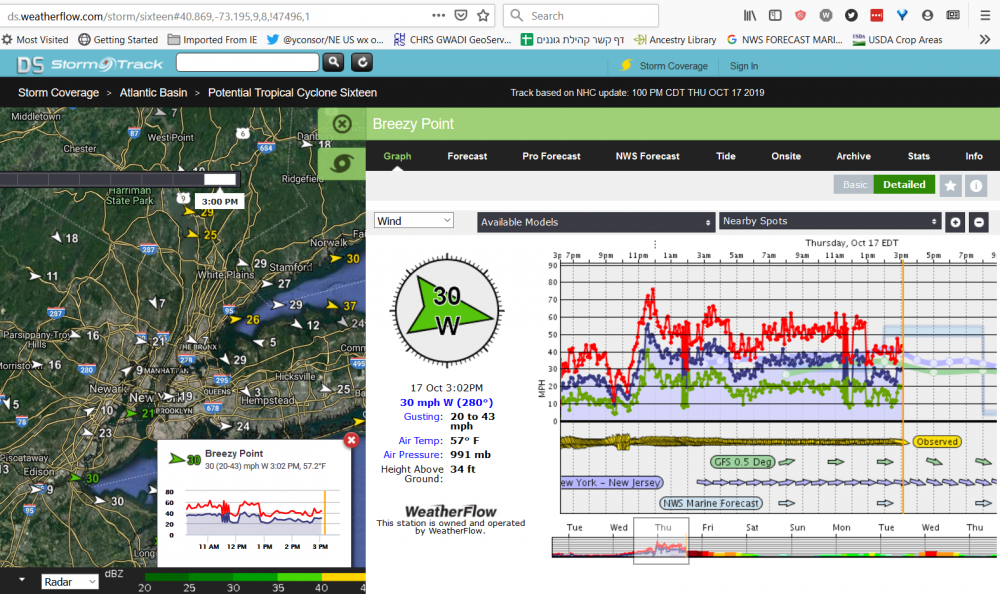Bookmark this page with the star icon
Screen dimensions: 1000x594
click(483, 15)
